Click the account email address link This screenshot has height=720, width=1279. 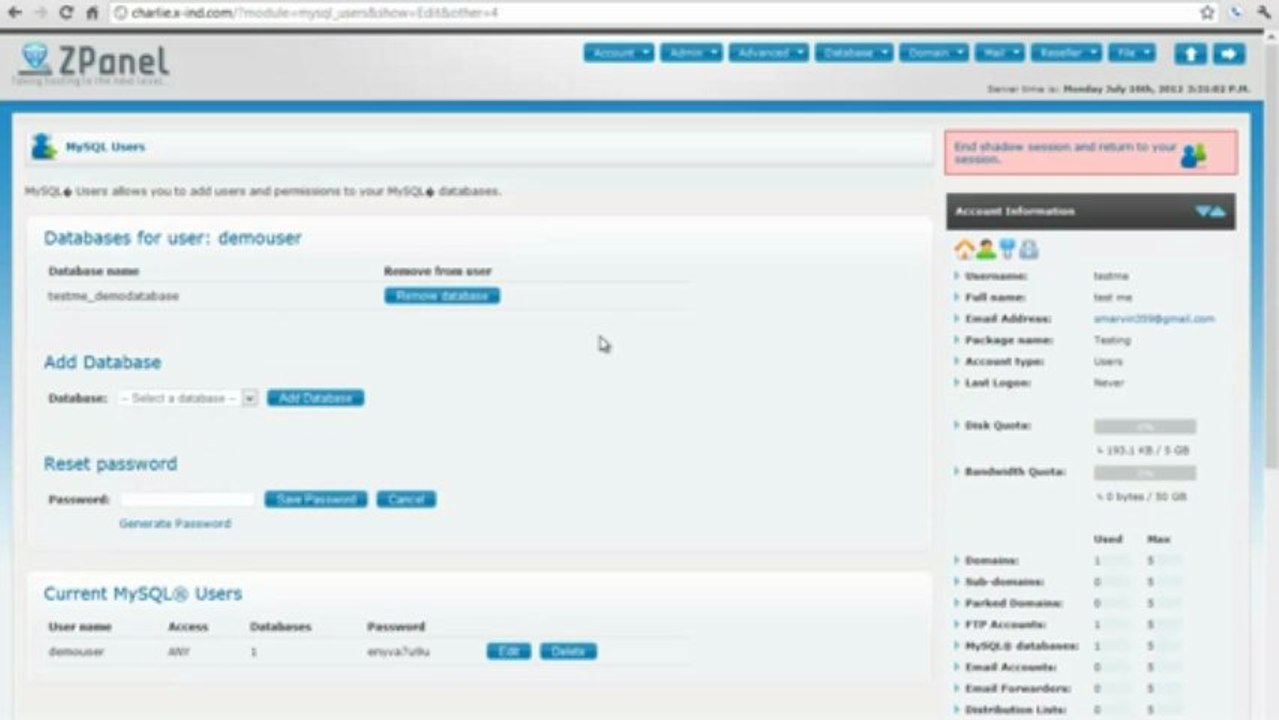click(1154, 319)
